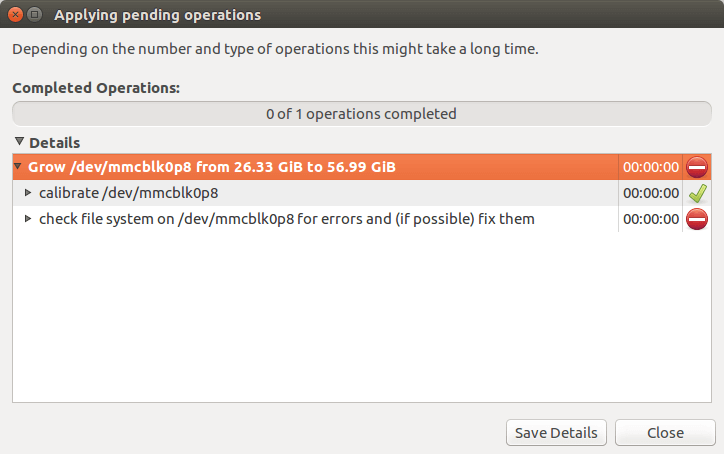This screenshot has height=454, width=724.
Task: Click the round button next to the title bar X
Action: click(34, 15)
